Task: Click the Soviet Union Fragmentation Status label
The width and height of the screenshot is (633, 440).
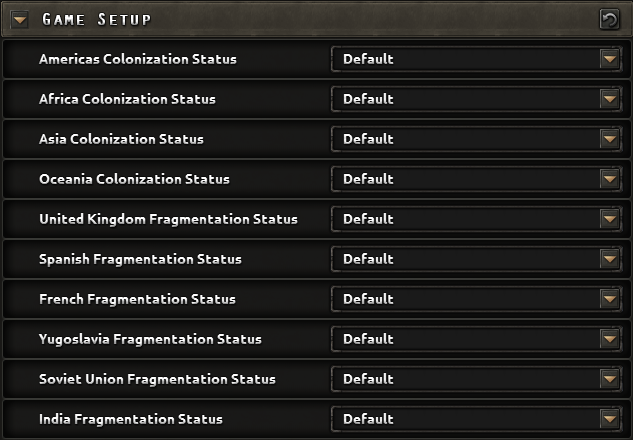Action: click(x=157, y=379)
